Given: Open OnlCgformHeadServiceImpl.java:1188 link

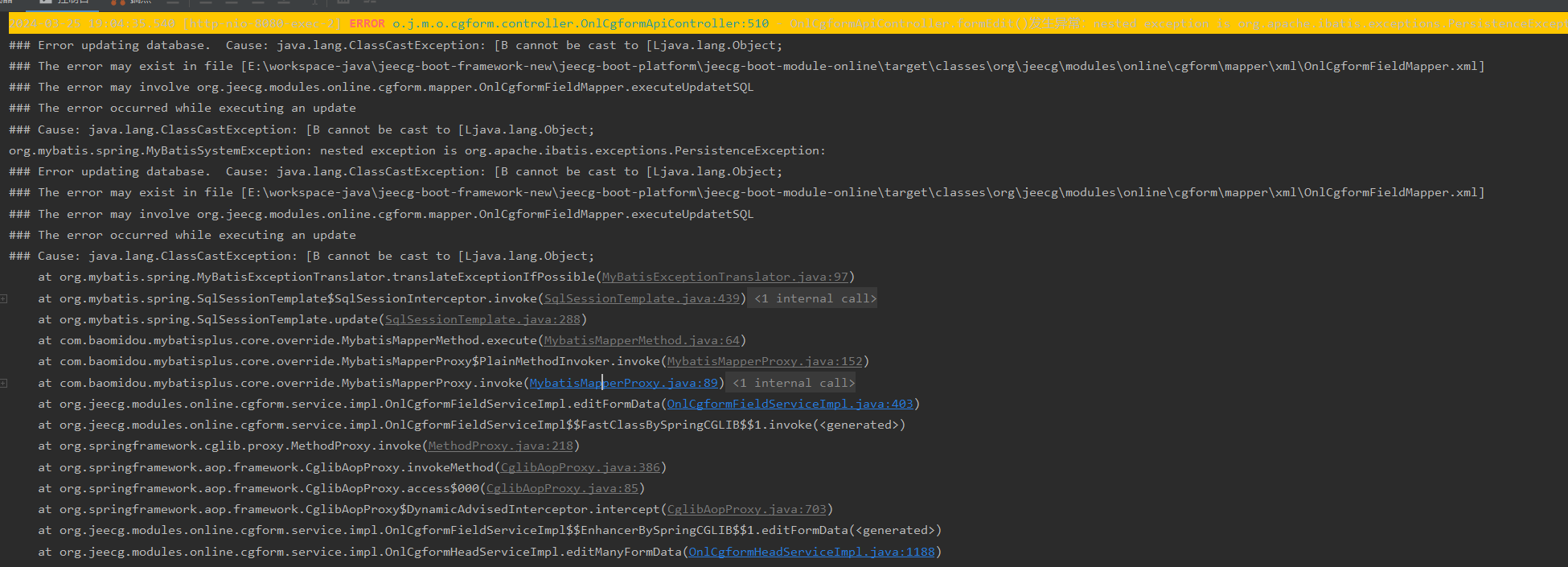Looking at the screenshot, I should click(811, 552).
